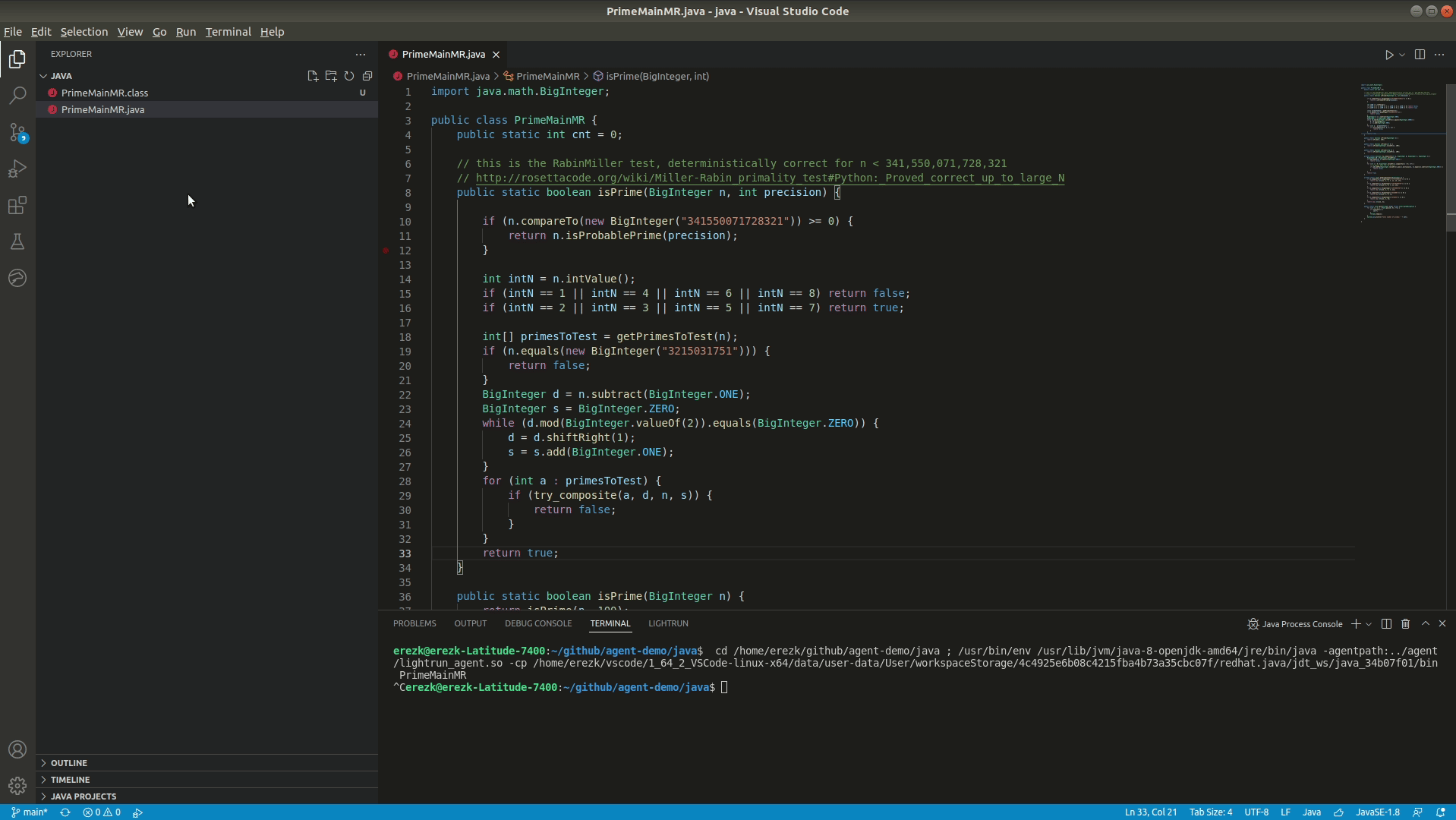Image resolution: width=1456 pixels, height=820 pixels.
Task: Open the Terminal menu
Action: tap(228, 32)
